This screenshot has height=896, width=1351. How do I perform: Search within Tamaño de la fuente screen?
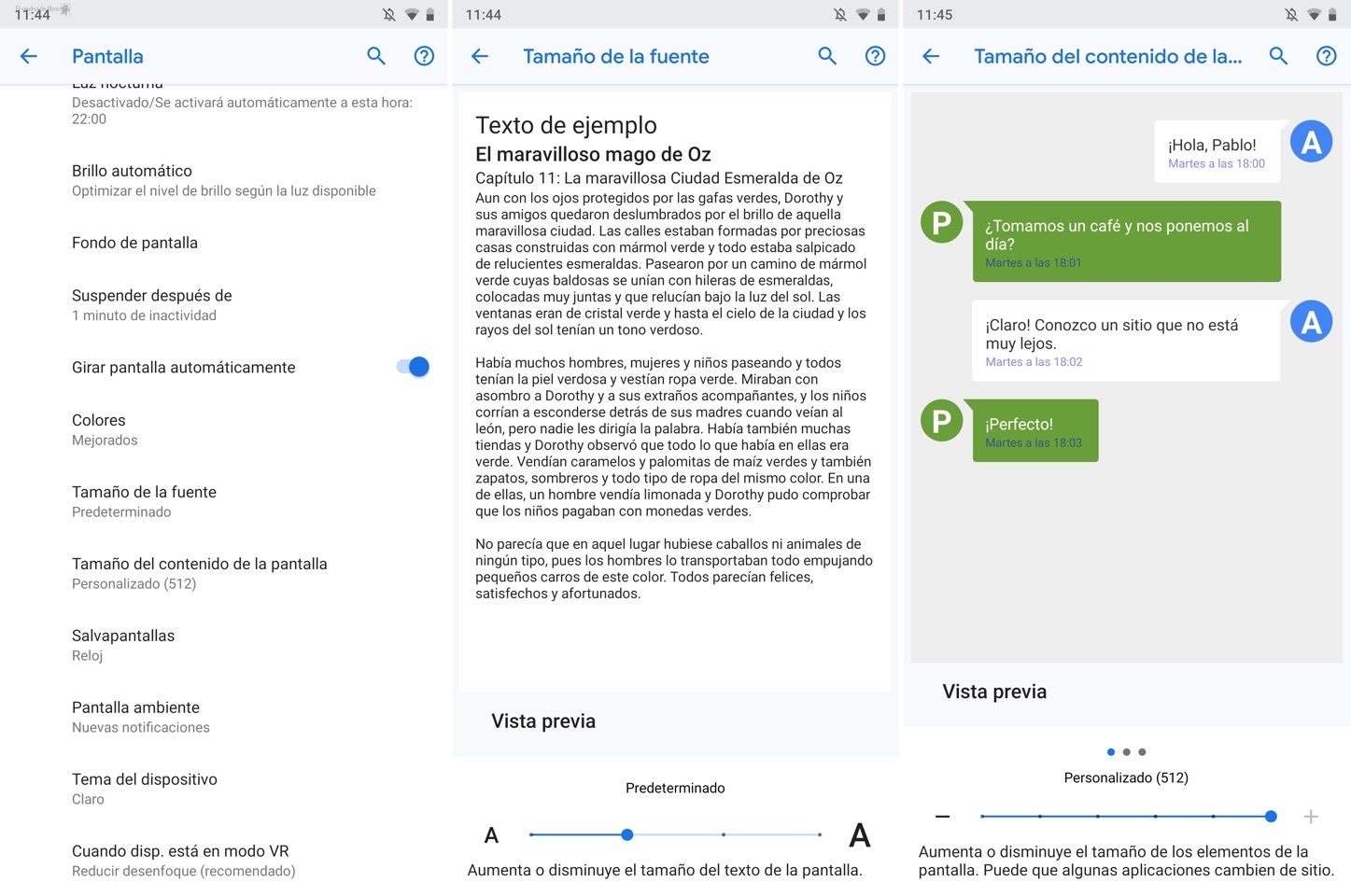pos(827,56)
